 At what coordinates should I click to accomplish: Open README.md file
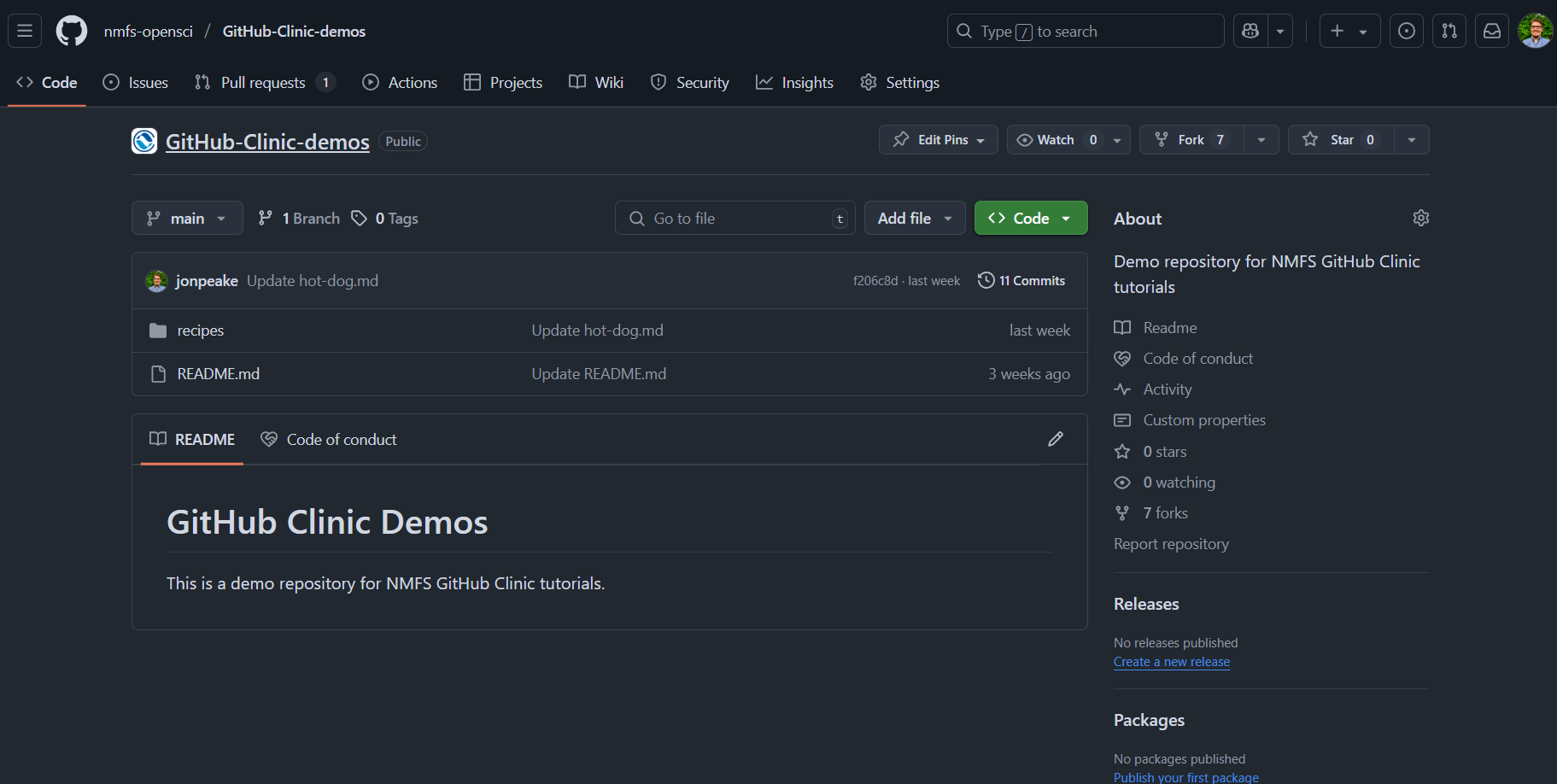[219, 374]
